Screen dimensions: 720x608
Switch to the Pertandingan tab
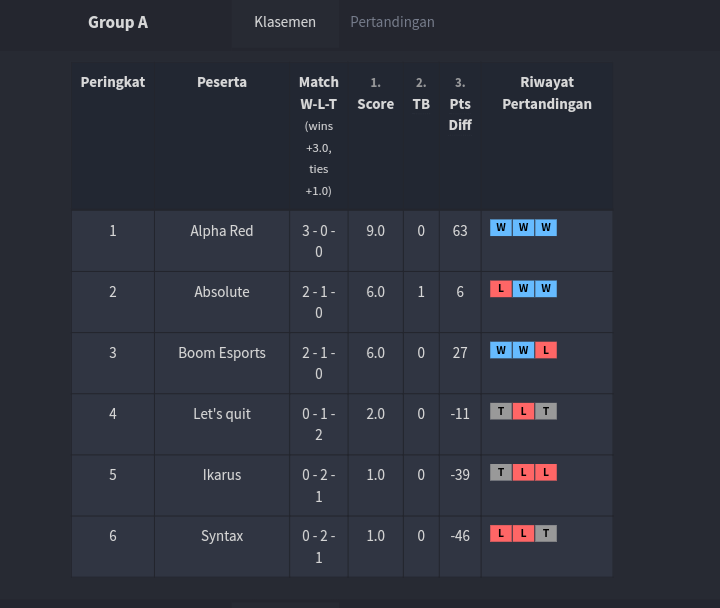pos(392,22)
